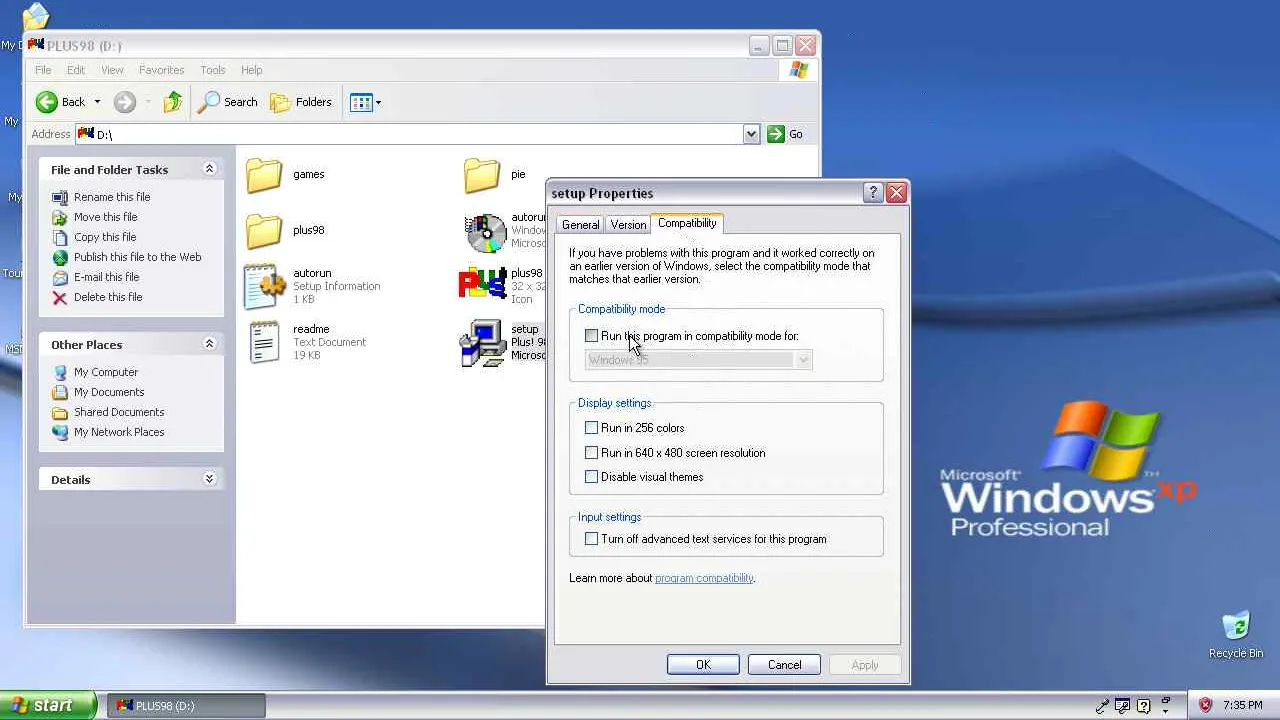1280x720 pixels.
Task: Click the red security shield tray icon
Action: (x=1205, y=705)
